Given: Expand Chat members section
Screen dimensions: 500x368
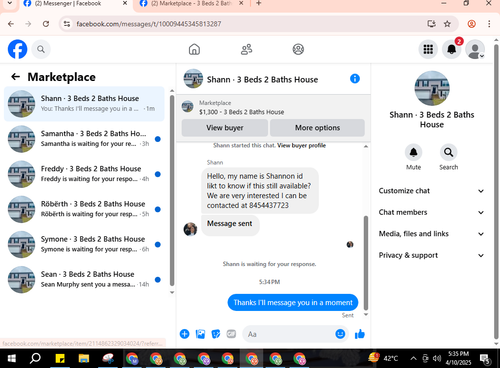Looking at the screenshot, I should click(x=431, y=212).
